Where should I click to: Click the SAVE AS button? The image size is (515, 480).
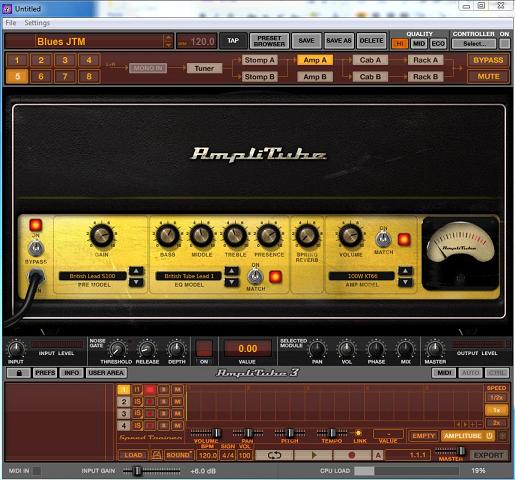[x=339, y=41]
